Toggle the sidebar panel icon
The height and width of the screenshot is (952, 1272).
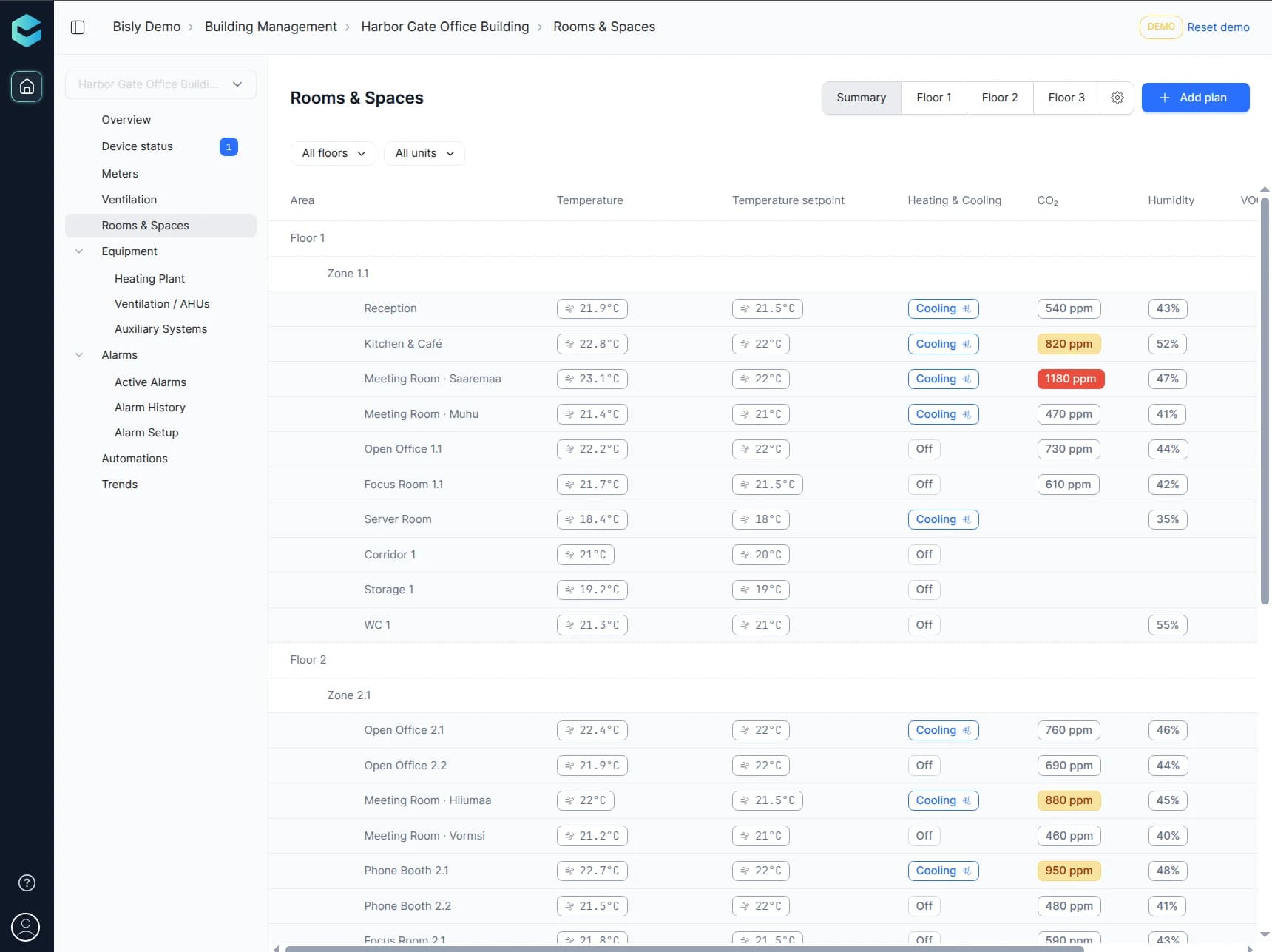coord(78,27)
